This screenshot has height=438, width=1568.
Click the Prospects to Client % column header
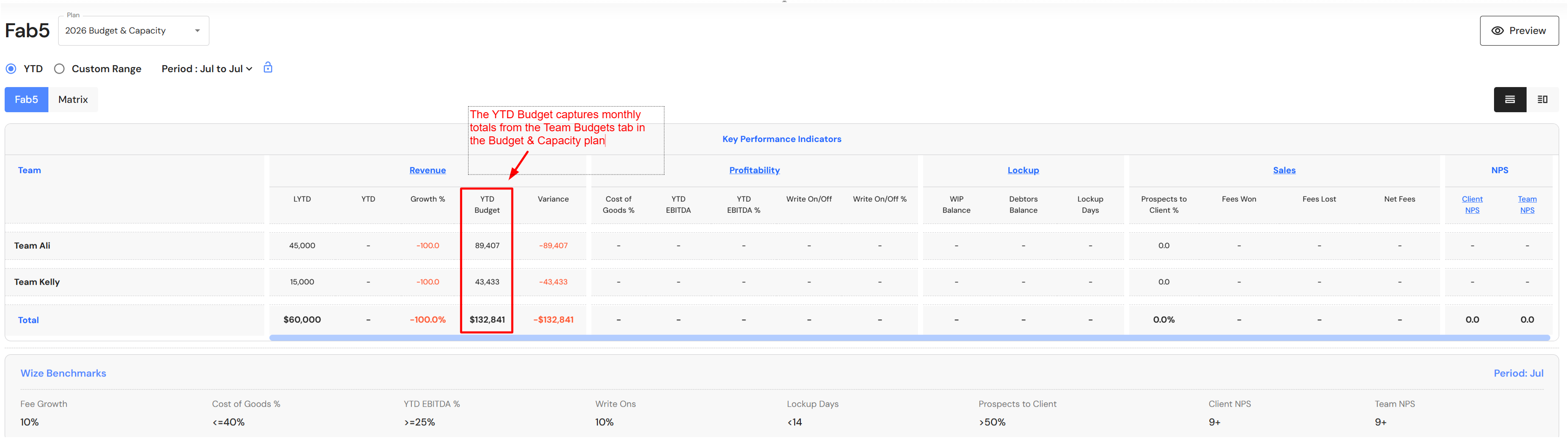pyautogui.click(x=1164, y=205)
